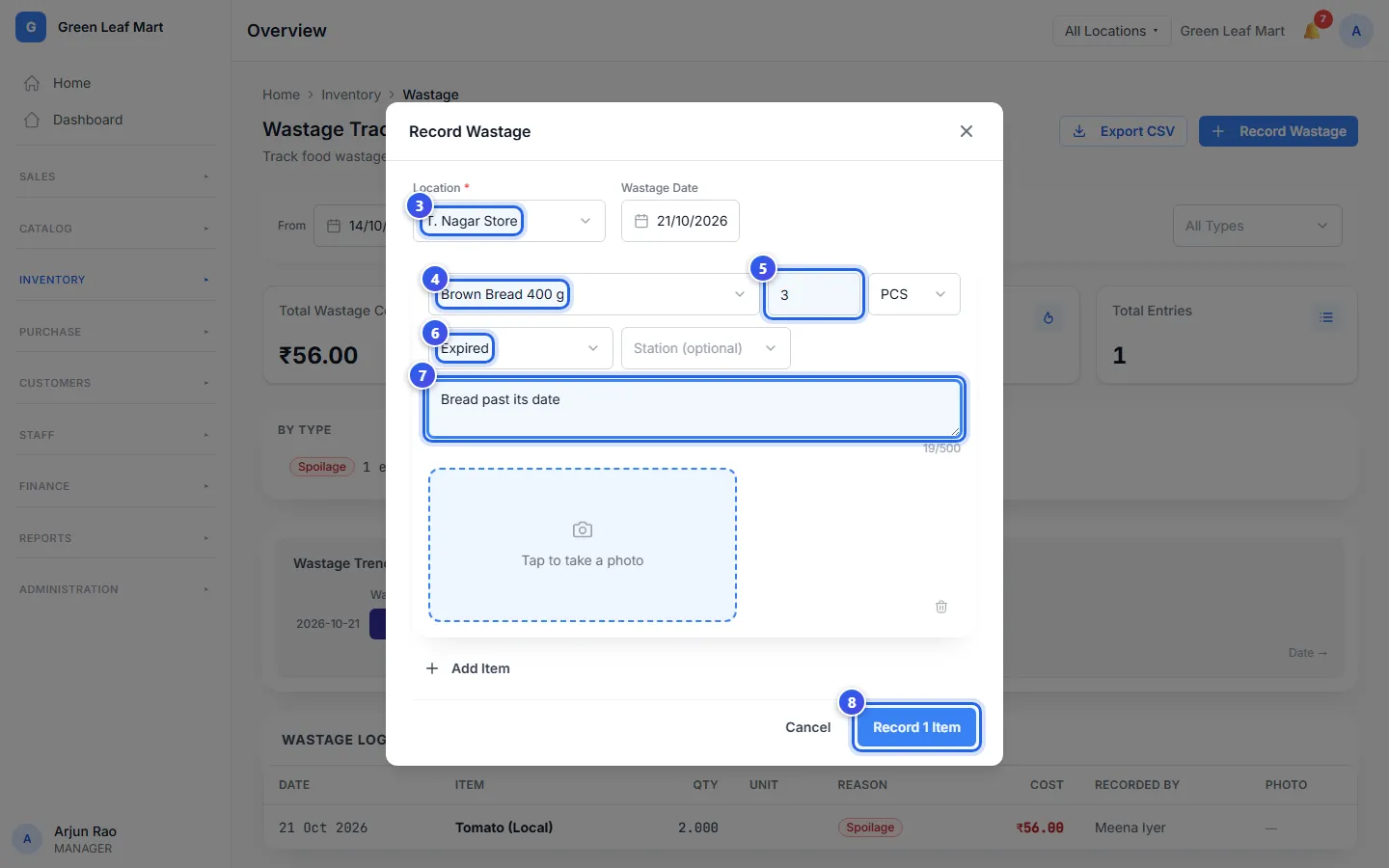Click the Dashboard icon in sidebar
Screen dimensions: 1389x868
pyautogui.click(x=32, y=120)
